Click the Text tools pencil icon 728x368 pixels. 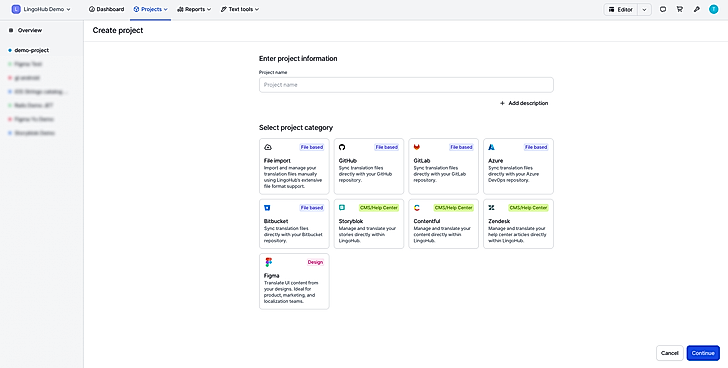[224, 9]
